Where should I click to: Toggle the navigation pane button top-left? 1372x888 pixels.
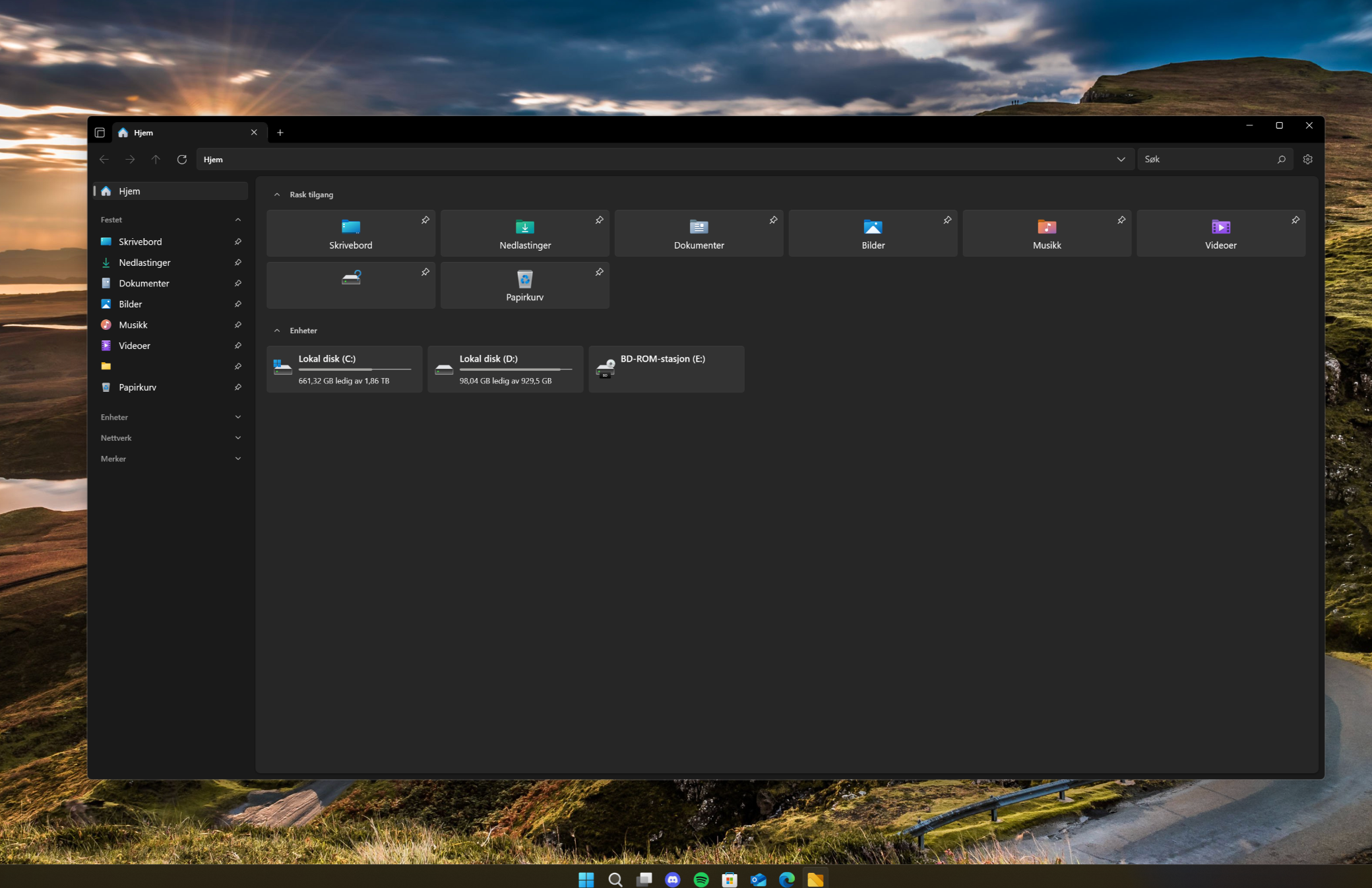[100, 132]
